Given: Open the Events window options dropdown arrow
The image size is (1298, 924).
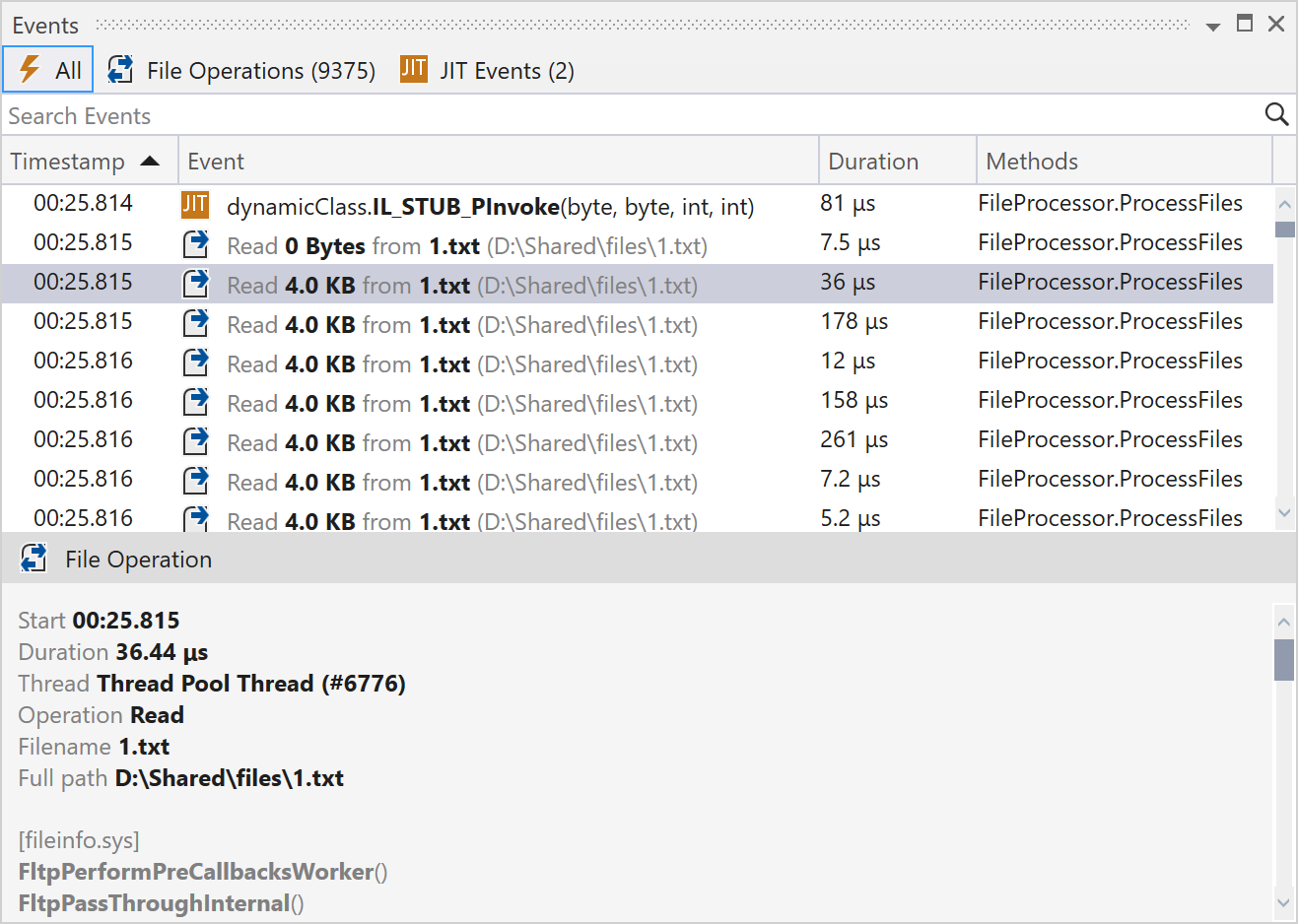Looking at the screenshot, I should pyautogui.click(x=1213, y=27).
